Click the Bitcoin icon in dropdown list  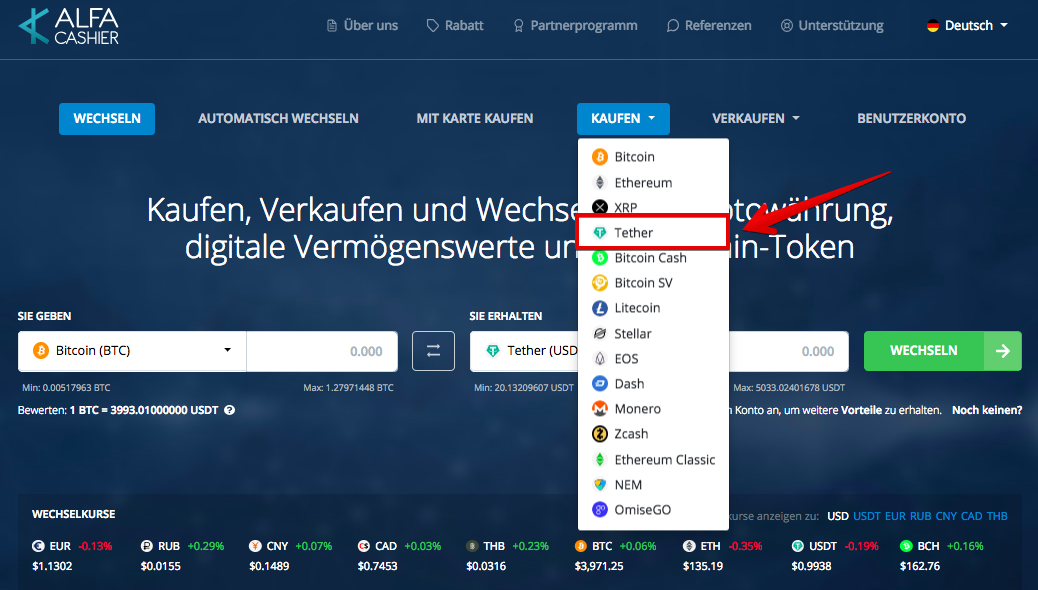click(x=600, y=157)
